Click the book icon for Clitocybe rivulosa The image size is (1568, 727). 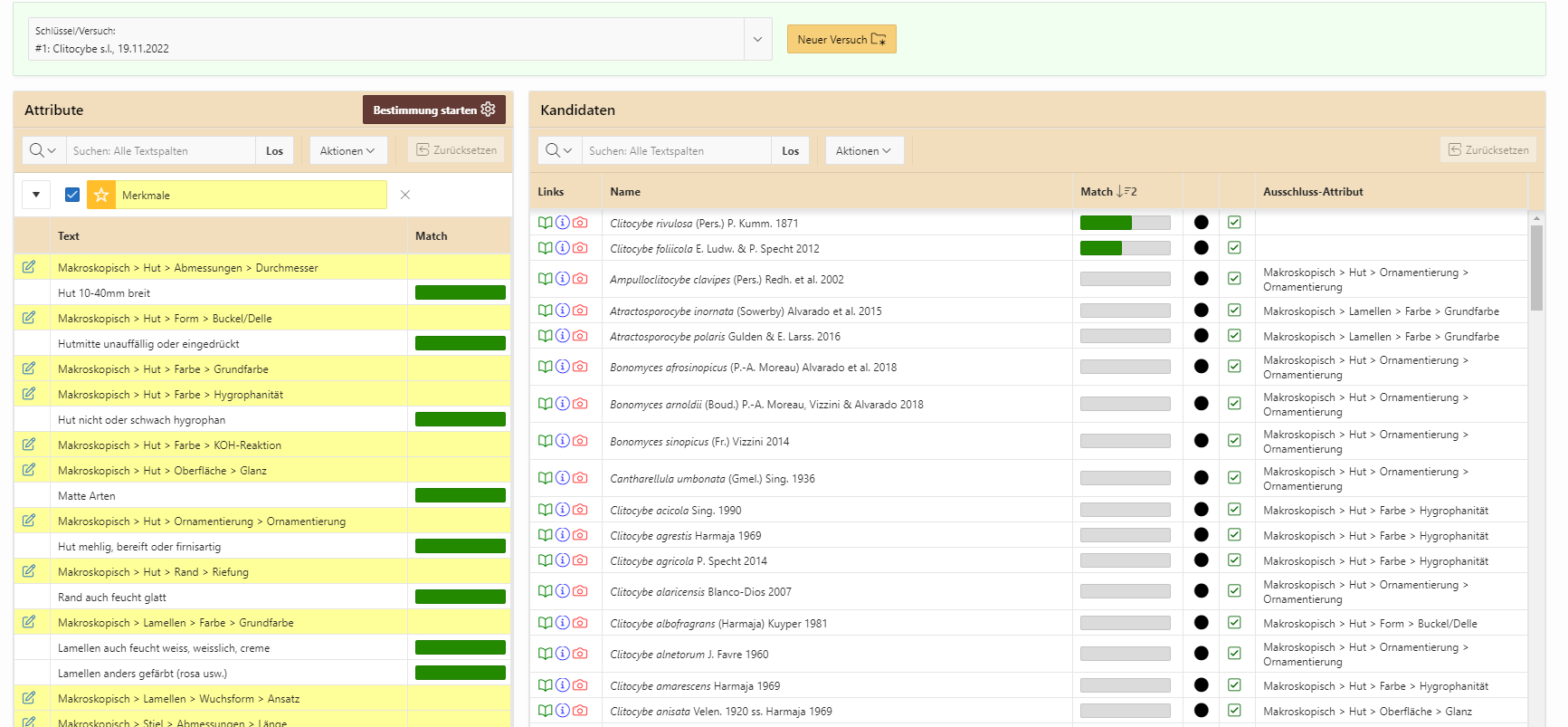545,223
